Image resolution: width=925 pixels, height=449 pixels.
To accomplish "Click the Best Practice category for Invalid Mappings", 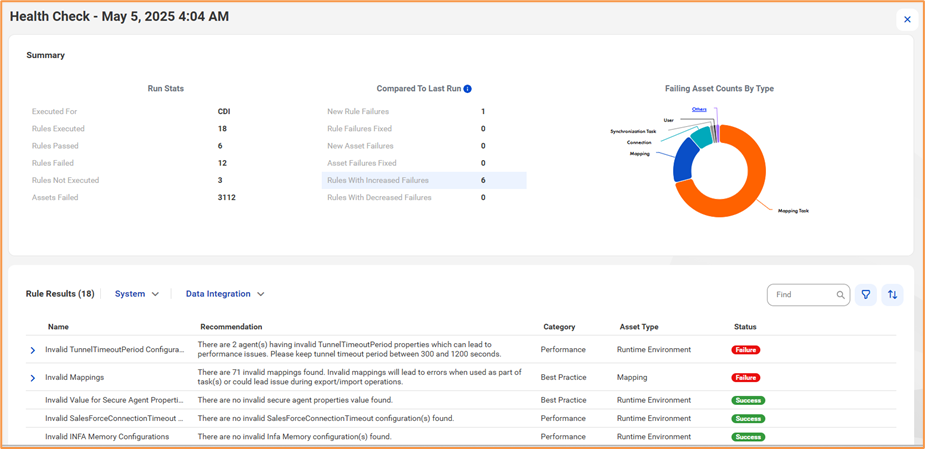I will coord(563,377).
